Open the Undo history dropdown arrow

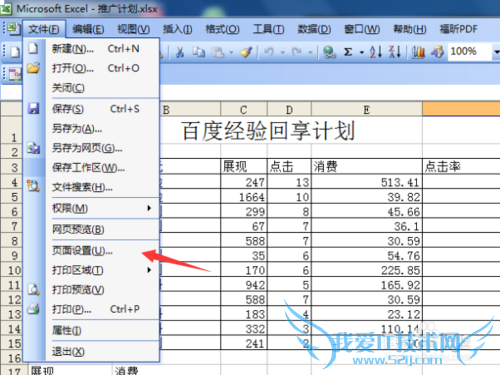click(x=283, y=52)
